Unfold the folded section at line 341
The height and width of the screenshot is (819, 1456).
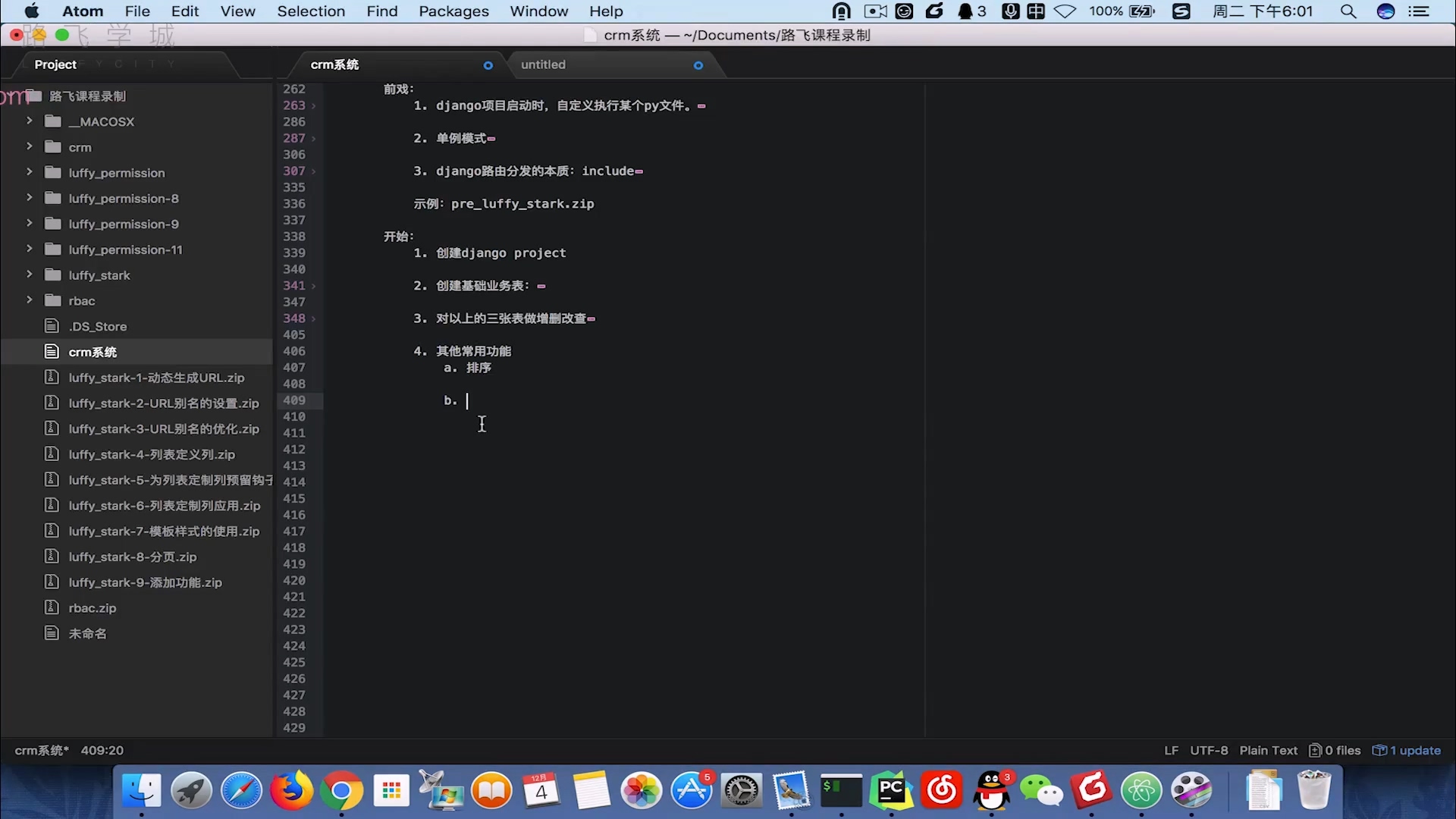[314, 286]
